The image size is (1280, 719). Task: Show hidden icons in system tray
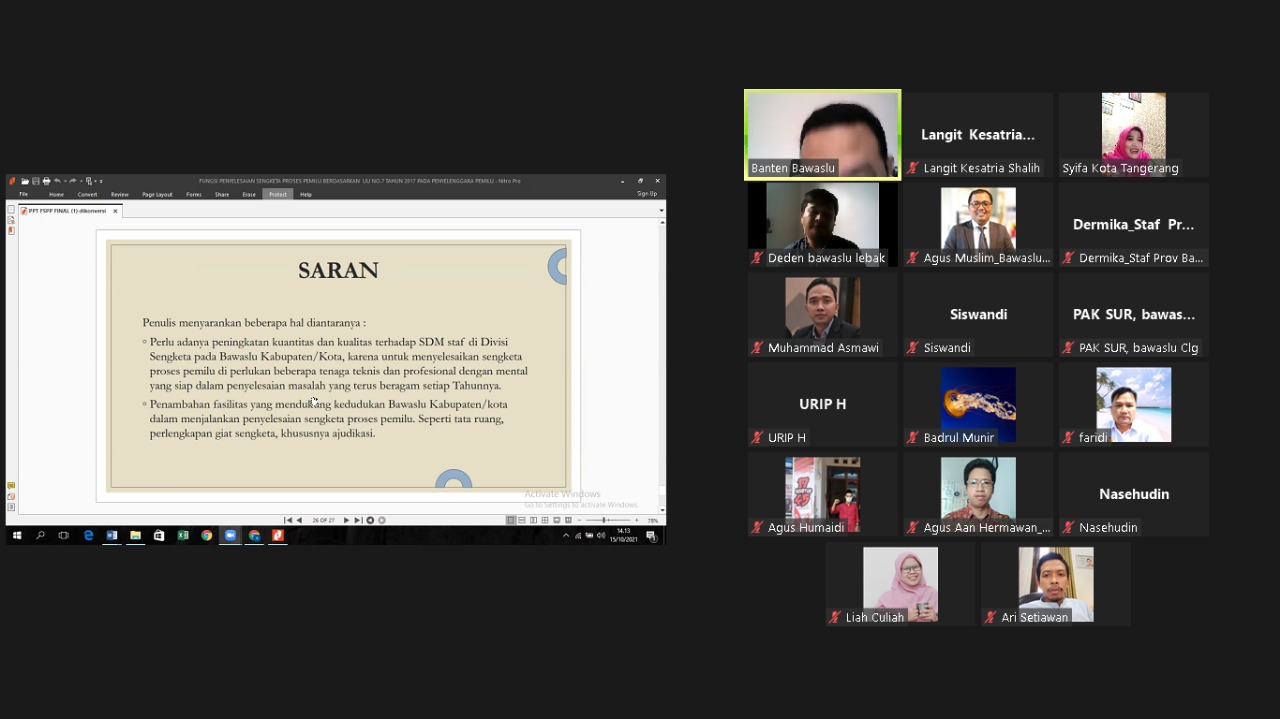pyautogui.click(x=566, y=536)
